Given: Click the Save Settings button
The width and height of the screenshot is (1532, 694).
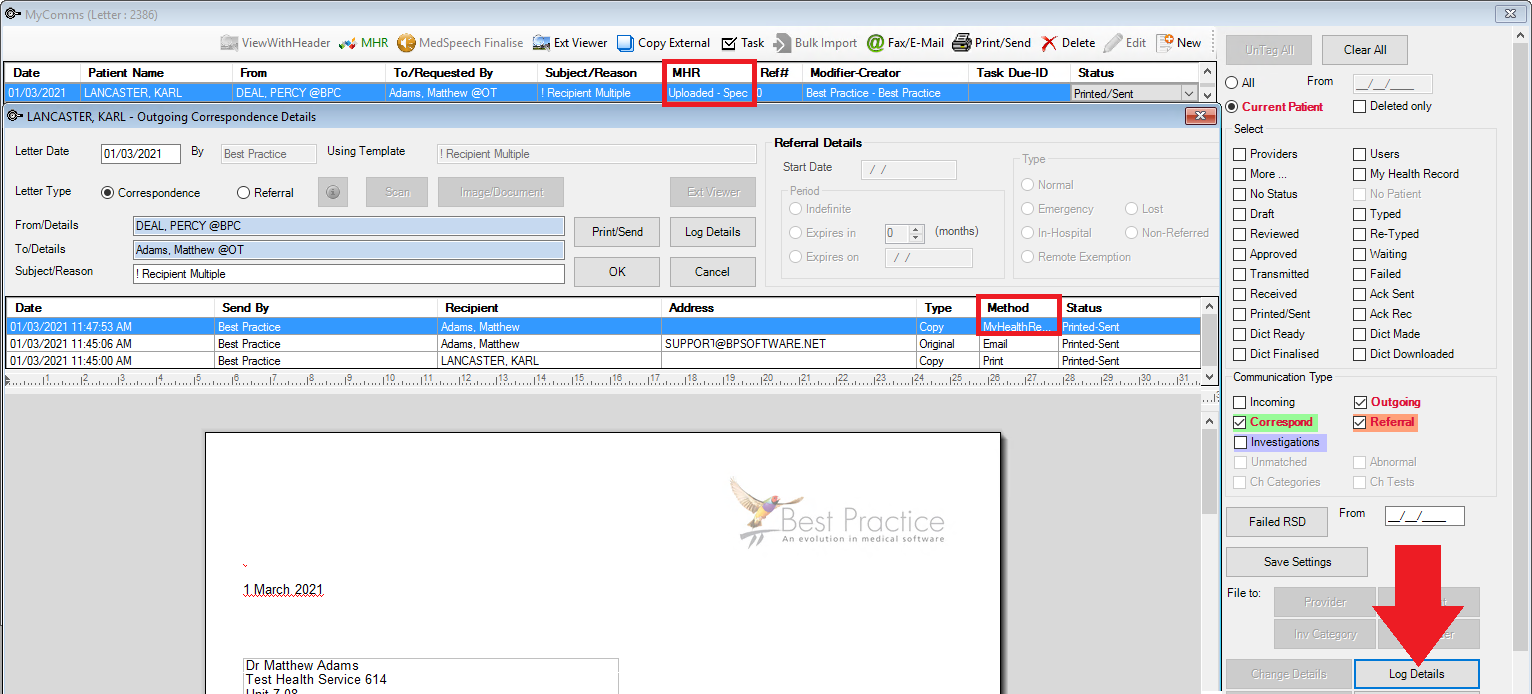Looking at the screenshot, I should [1297, 562].
